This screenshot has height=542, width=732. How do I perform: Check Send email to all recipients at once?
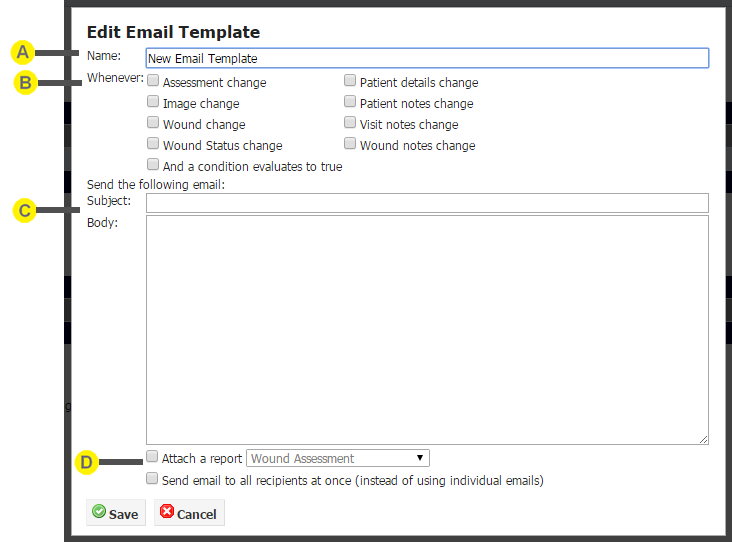152,479
